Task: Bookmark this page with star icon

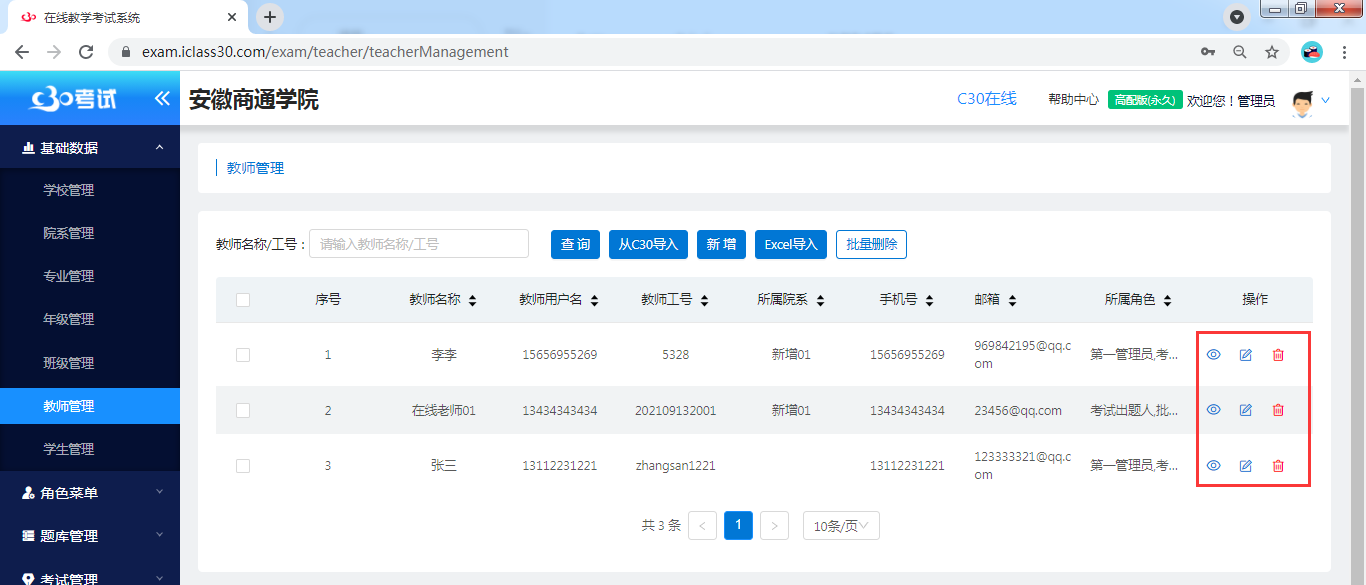Action: (x=1272, y=52)
